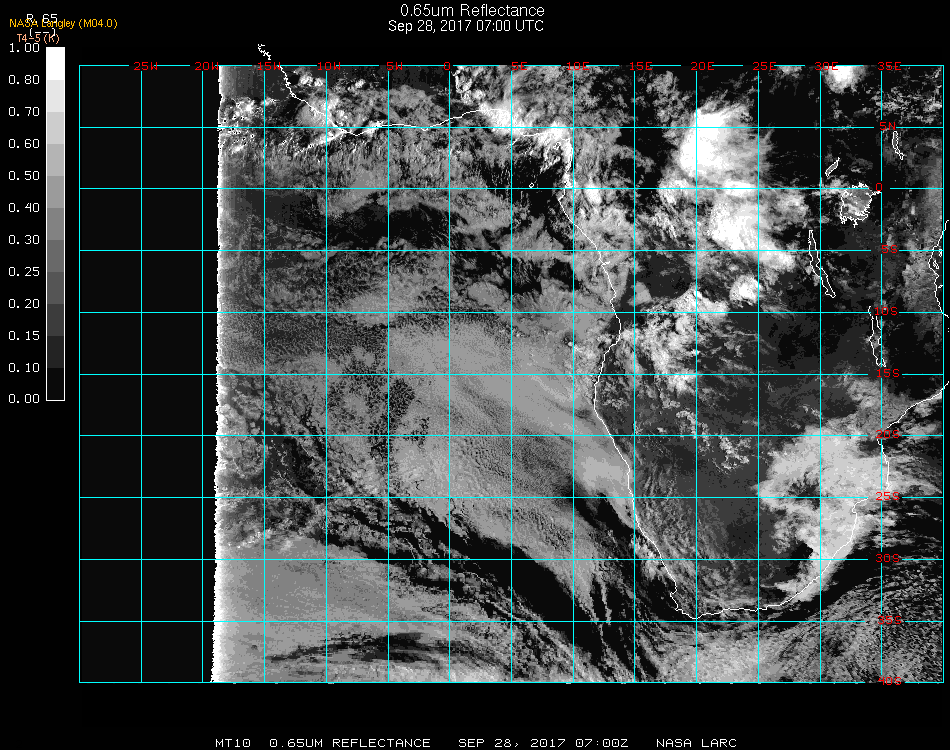Viewport: 950px width, 750px height.
Task: Click the 1.00 legend value
Action: point(24,48)
